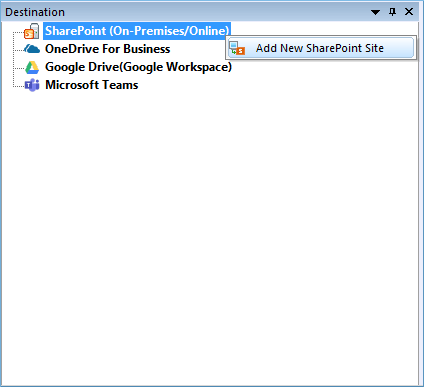The width and height of the screenshot is (424, 387).
Task: Click the Destination panel title
Action: [35, 12]
